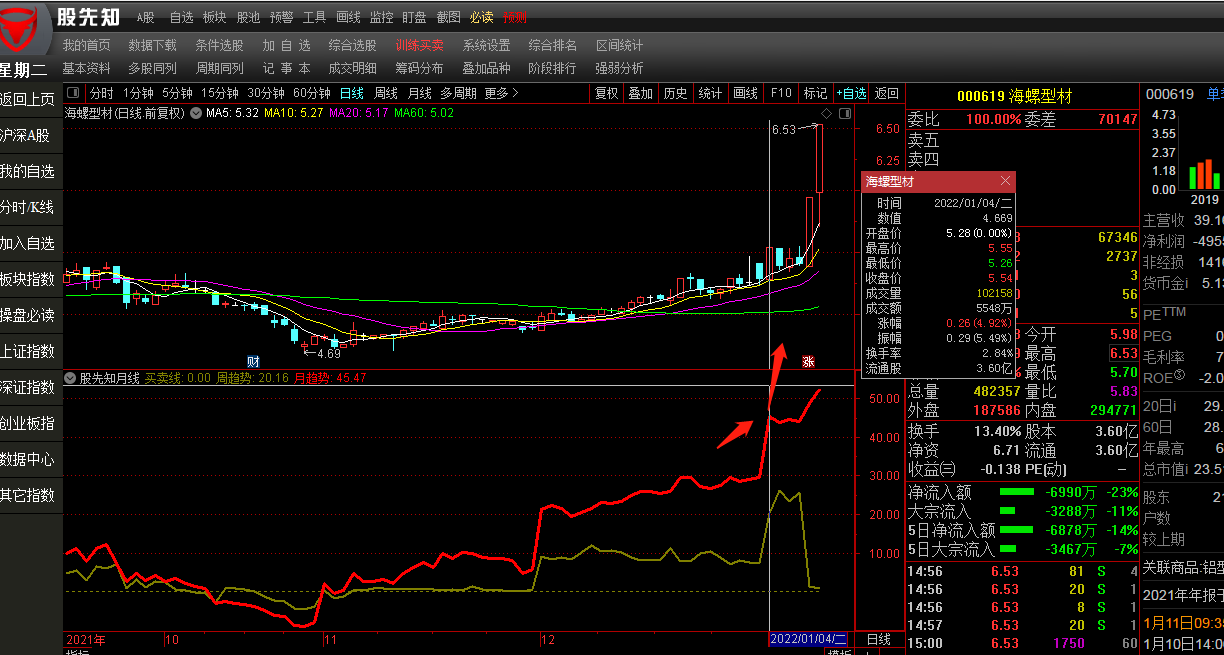Close the 海螺型材 data popup
1224x655 pixels.
click(x=1005, y=181)
